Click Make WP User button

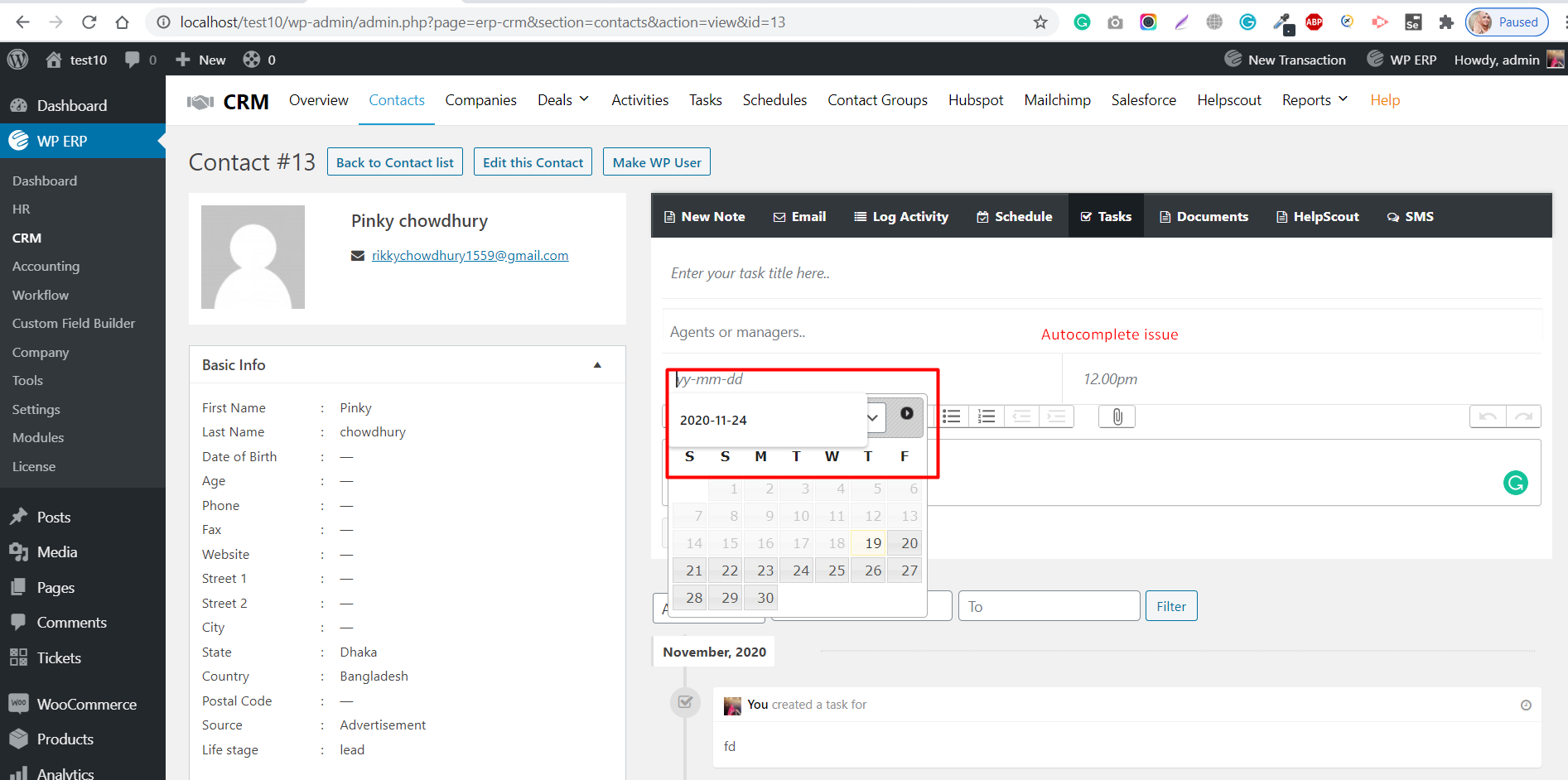click(x=657, y=162)
